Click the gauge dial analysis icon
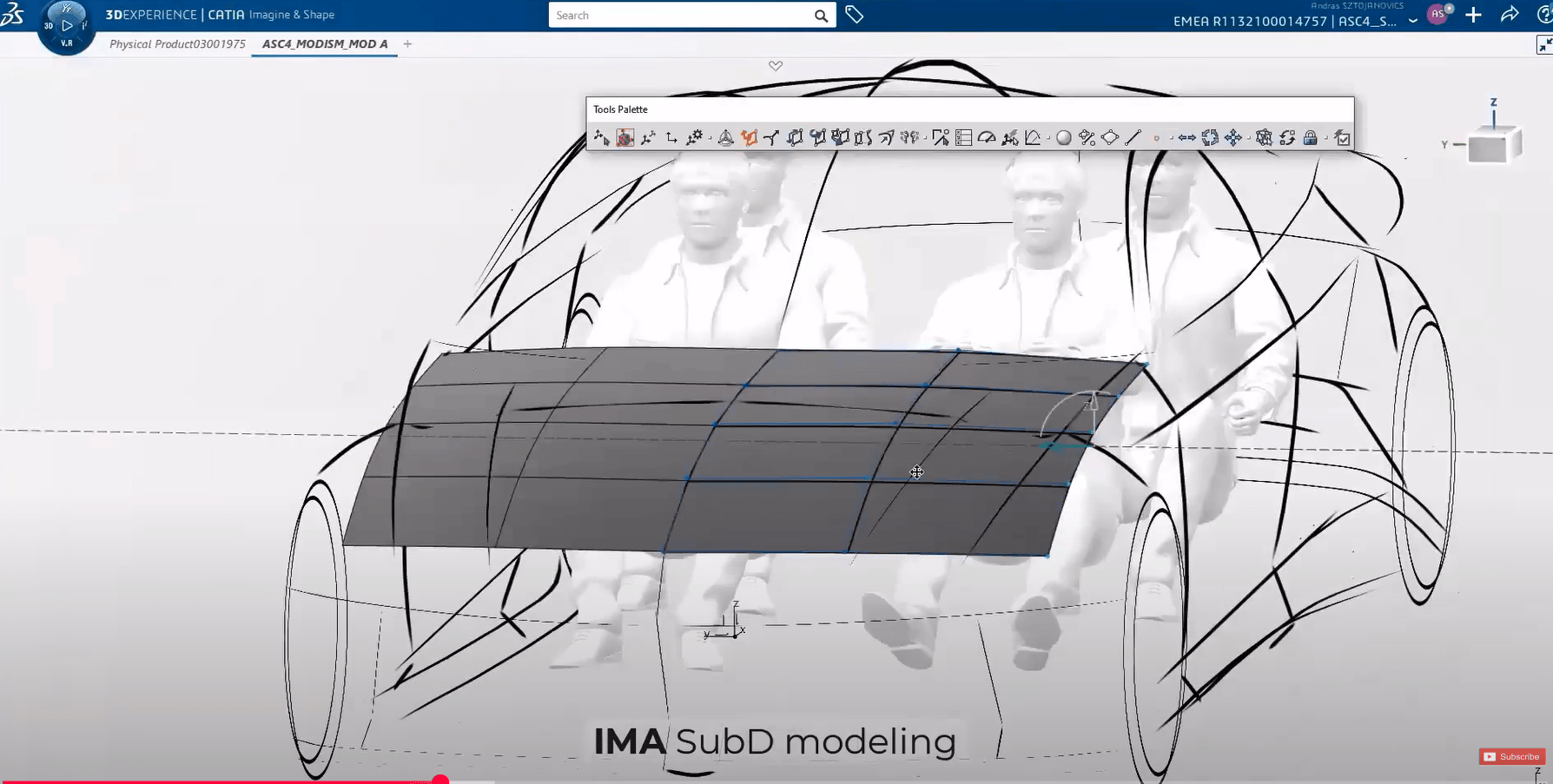Image resolution: width=1553 pixels, height=784 pixels. 987,137
